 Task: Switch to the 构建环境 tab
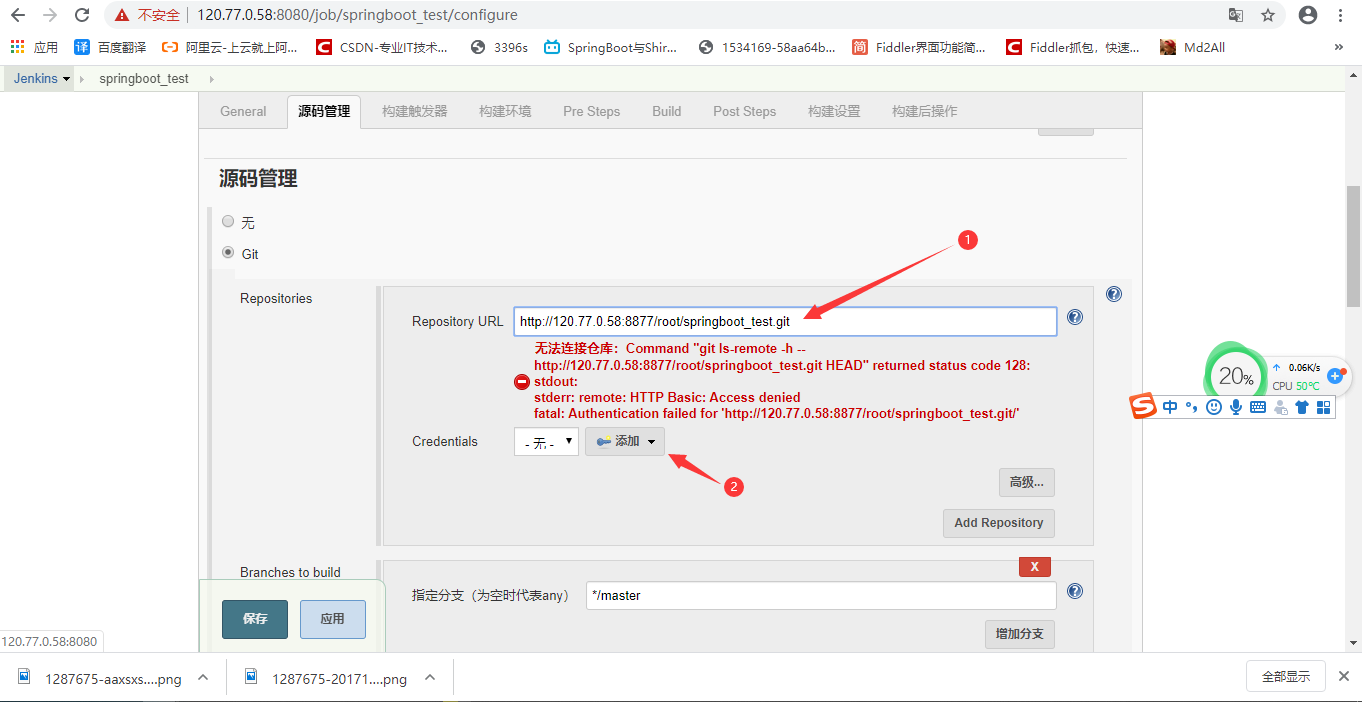(x=505, y=111)
